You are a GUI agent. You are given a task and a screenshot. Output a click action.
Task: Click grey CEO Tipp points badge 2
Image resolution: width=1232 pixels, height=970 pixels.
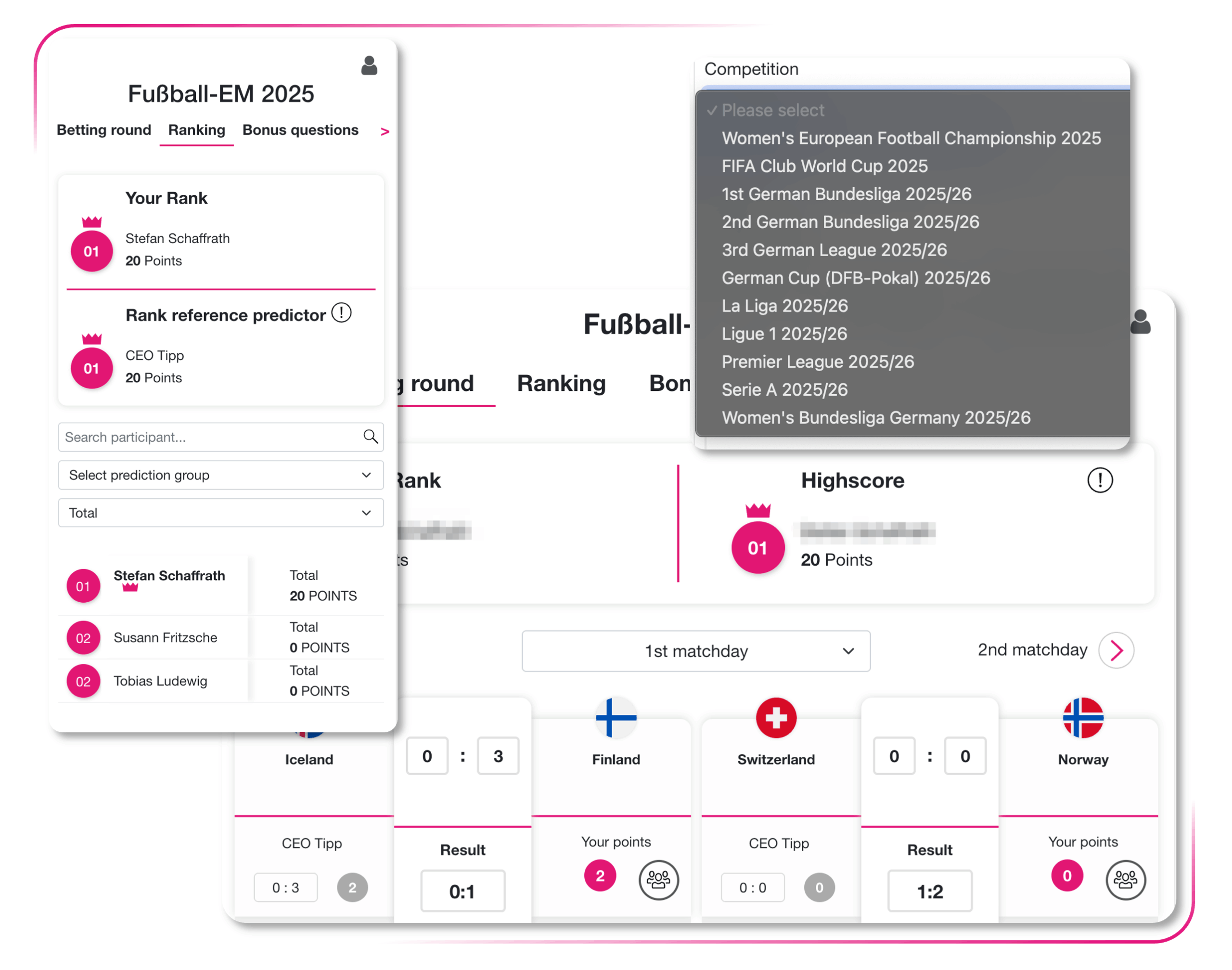click(352, 887)
